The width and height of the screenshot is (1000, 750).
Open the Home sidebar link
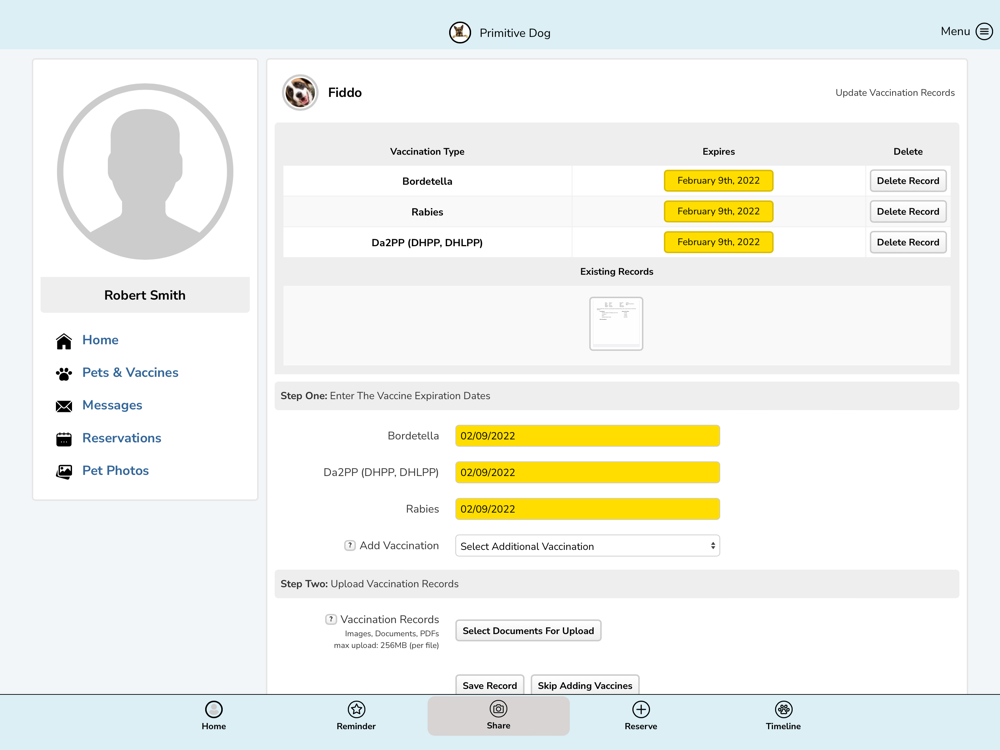coord(100,340)
